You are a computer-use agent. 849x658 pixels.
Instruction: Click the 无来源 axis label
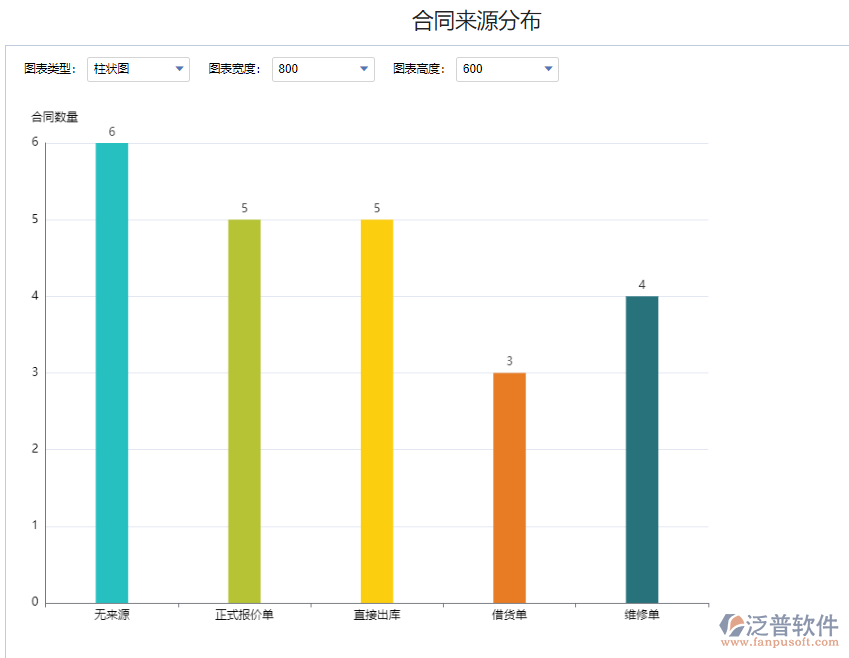[x=112, y=614]
